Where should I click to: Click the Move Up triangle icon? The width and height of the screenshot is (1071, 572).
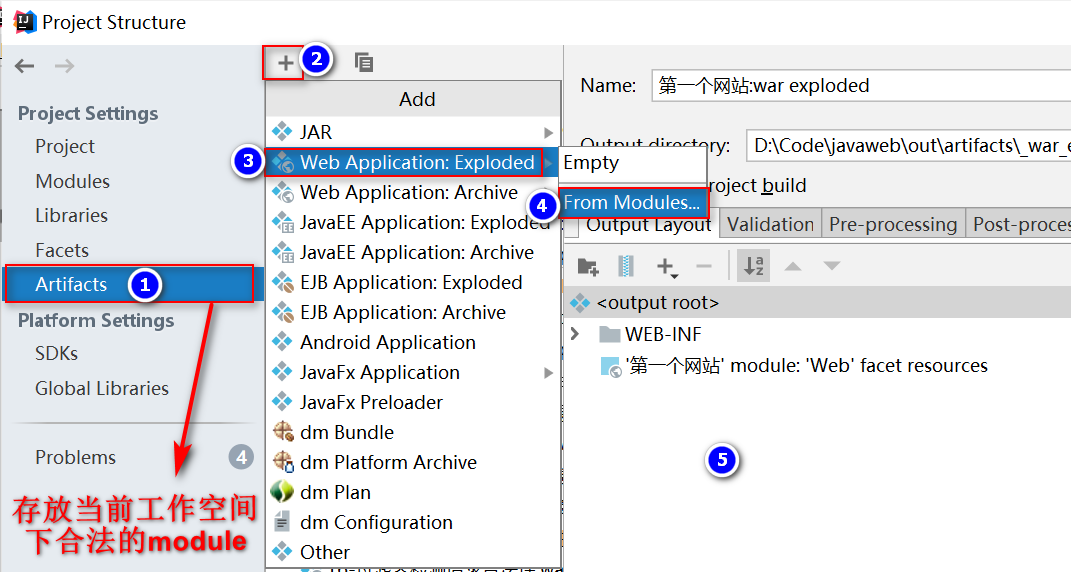793,266
